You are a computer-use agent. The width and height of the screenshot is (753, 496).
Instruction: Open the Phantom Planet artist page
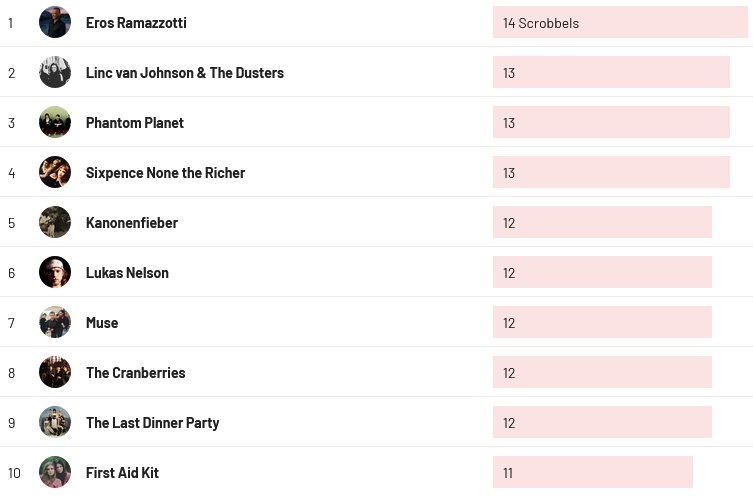coord(135,123)
